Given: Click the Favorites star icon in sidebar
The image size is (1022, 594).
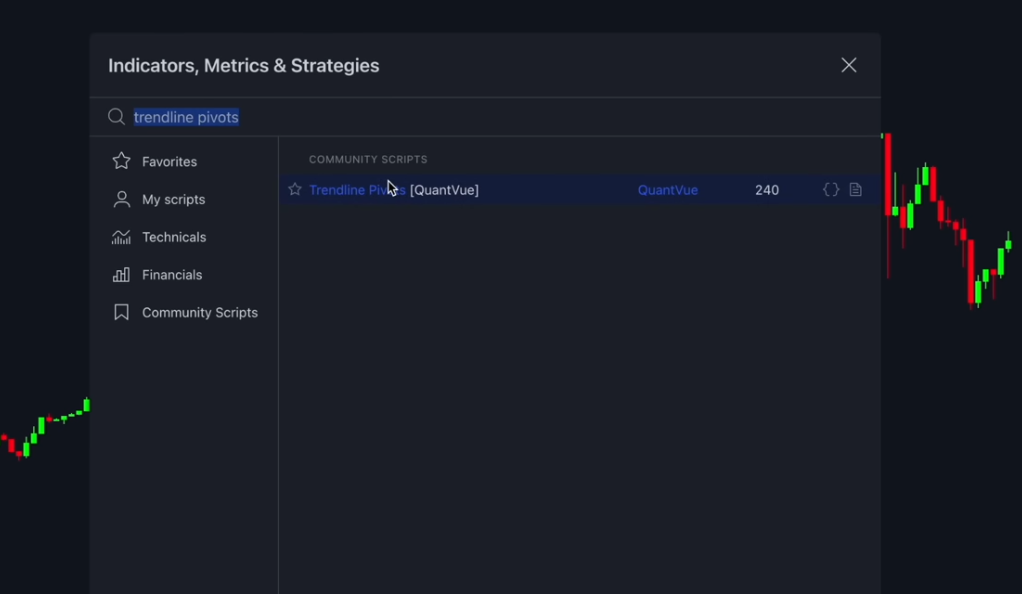Looking at the screenshot, I should (121, 161).
